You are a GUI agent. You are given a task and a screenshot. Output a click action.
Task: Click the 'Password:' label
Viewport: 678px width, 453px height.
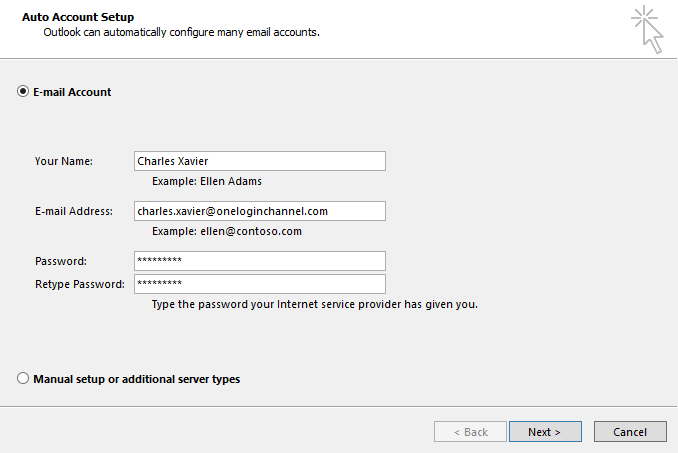tap(61, 262)
